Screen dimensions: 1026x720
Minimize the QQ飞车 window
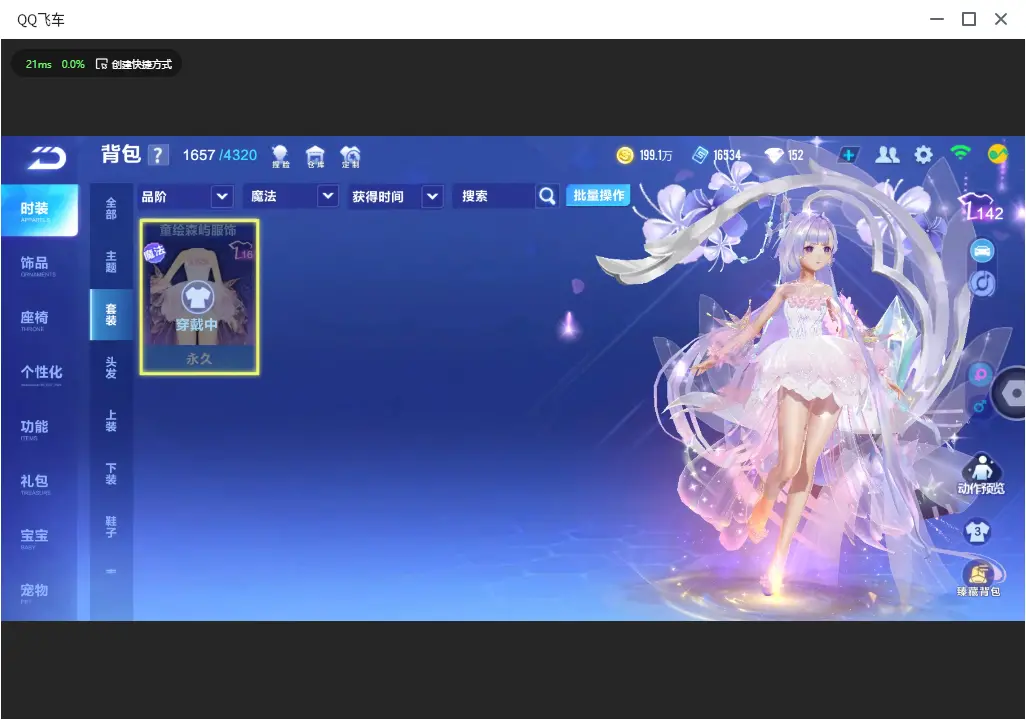pos(937,20)
